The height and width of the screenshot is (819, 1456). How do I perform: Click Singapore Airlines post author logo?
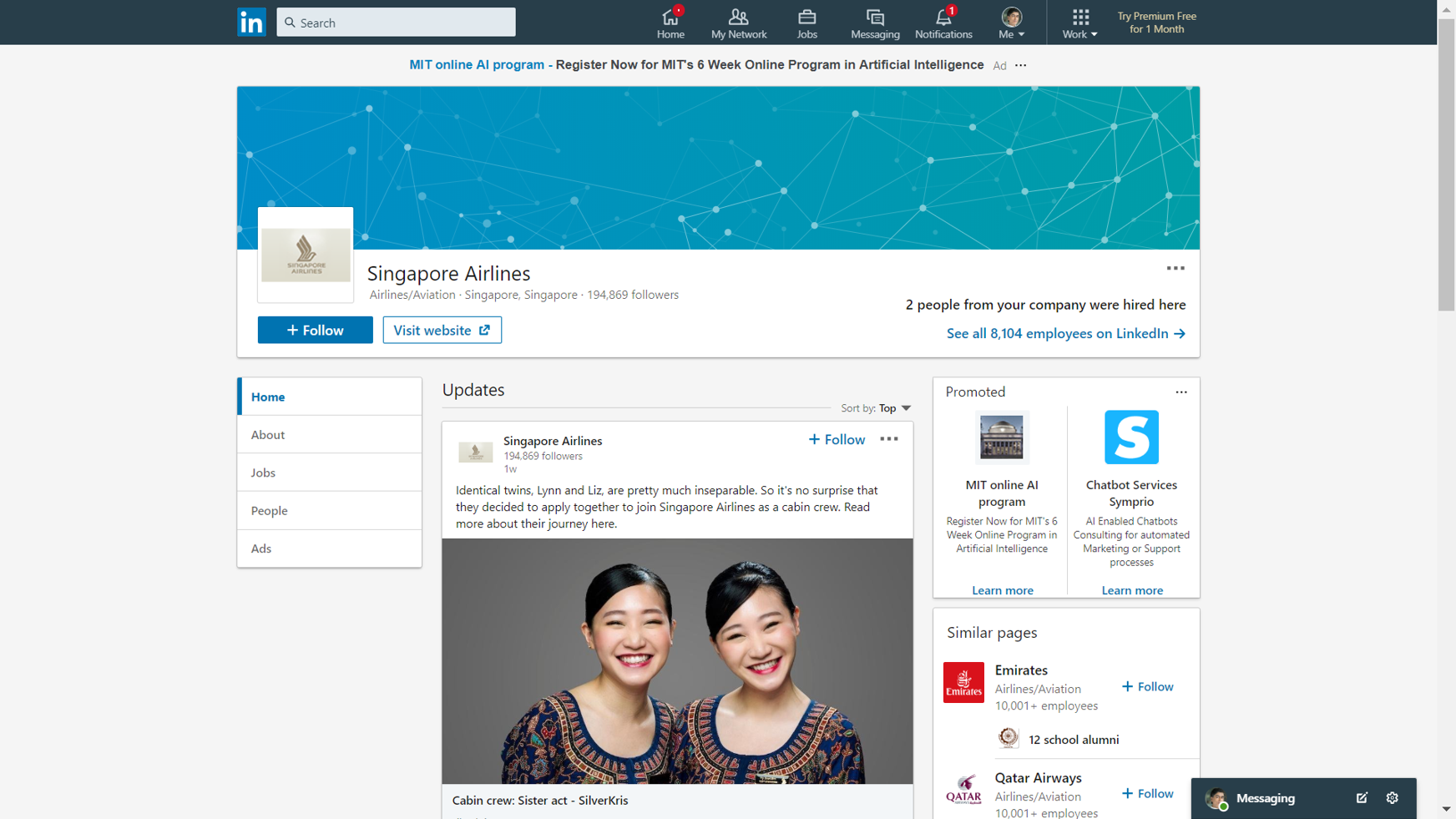pyautogui.click(x=476, y=452)
